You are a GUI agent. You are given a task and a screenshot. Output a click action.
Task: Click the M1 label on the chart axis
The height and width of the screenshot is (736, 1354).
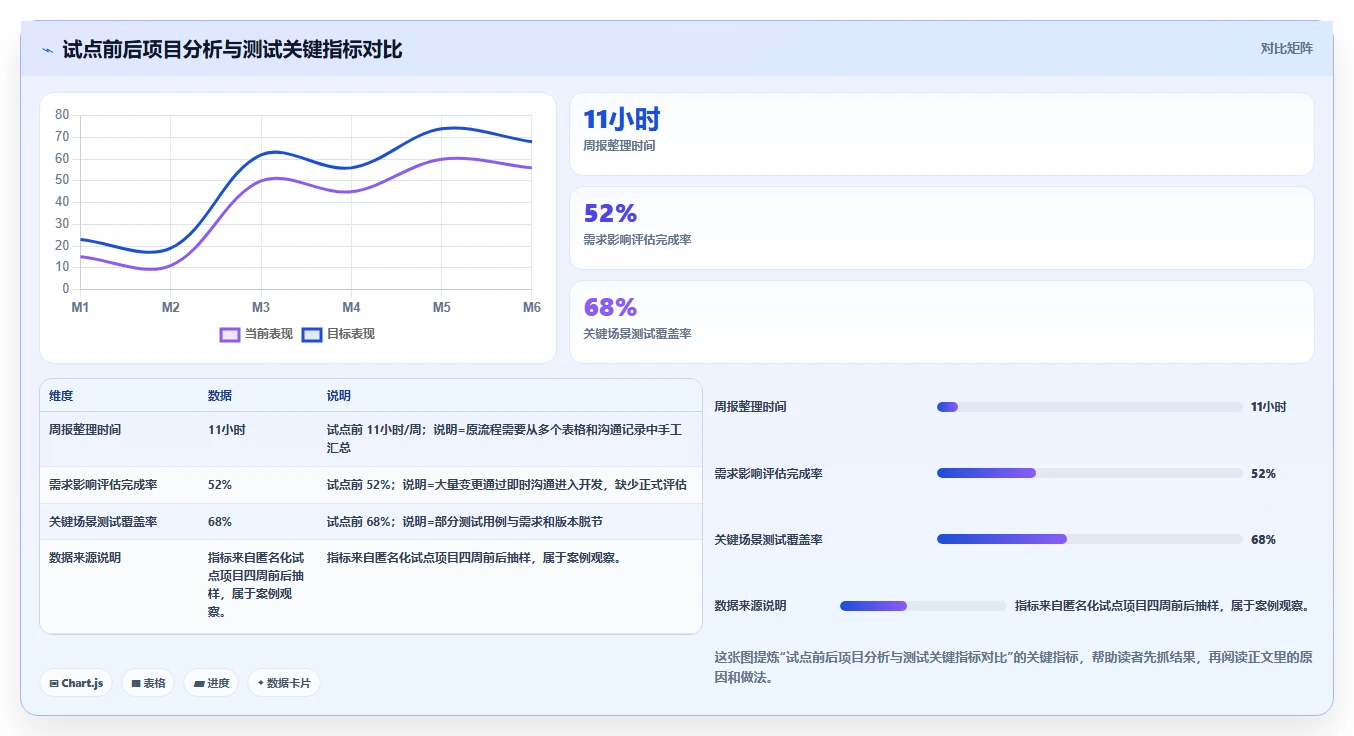coord(80,307)
